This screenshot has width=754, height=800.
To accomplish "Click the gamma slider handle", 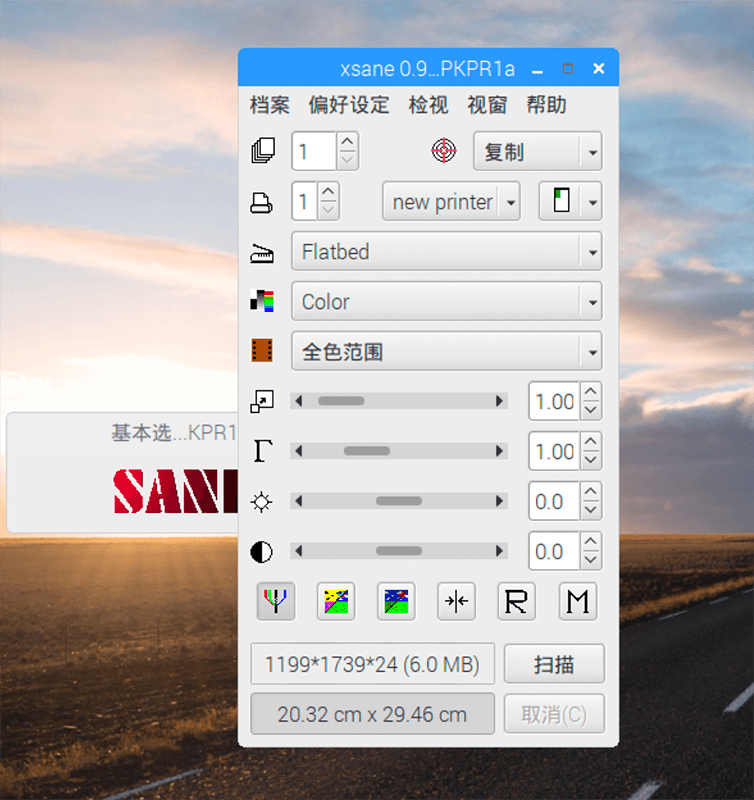I will tap(367, 451).
